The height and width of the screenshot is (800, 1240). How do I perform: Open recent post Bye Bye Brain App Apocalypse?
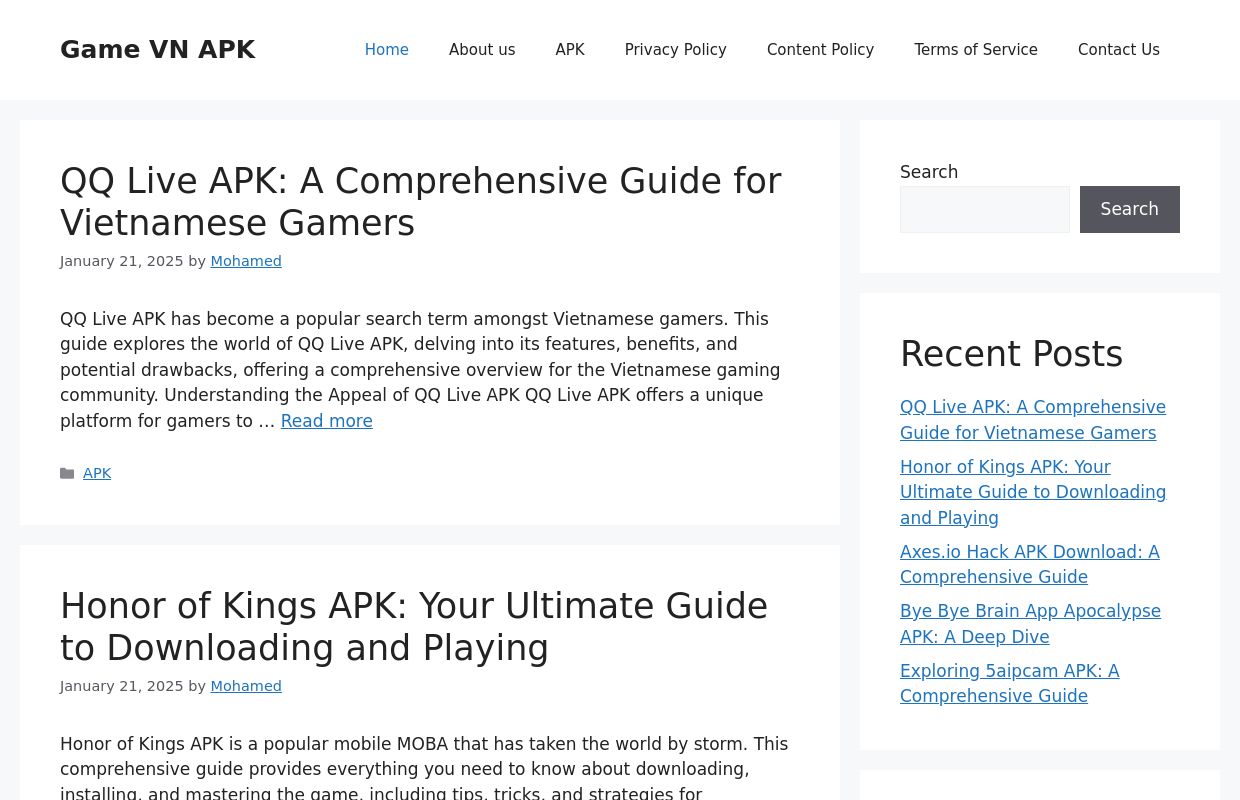1030,624
